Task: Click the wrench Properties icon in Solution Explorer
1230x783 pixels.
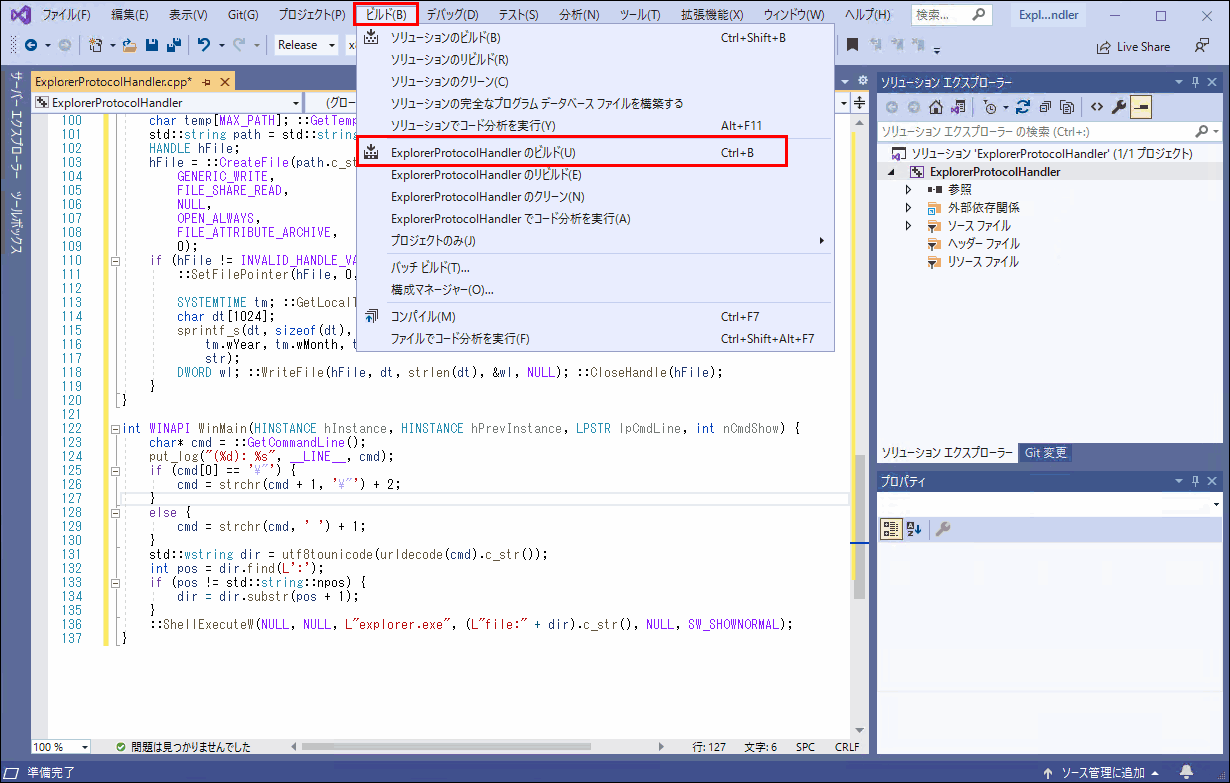Action: pyautogui.click(x=1119, y=107)
